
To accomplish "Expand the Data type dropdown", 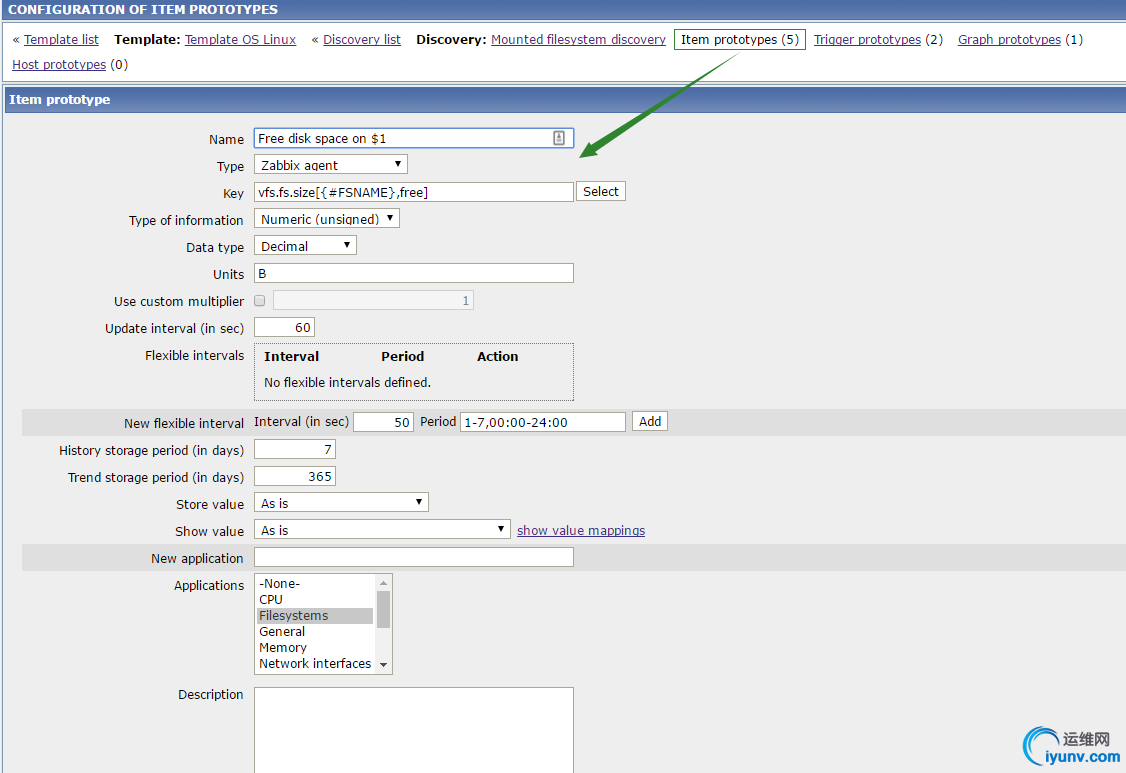I will pos(305,246).
